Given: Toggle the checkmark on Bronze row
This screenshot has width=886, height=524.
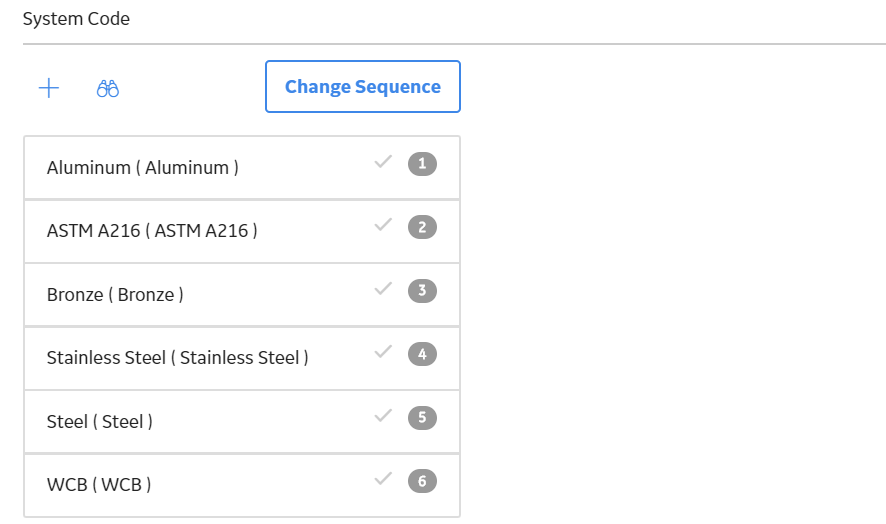Looking at the screenshot, I should tap(383, 288).
